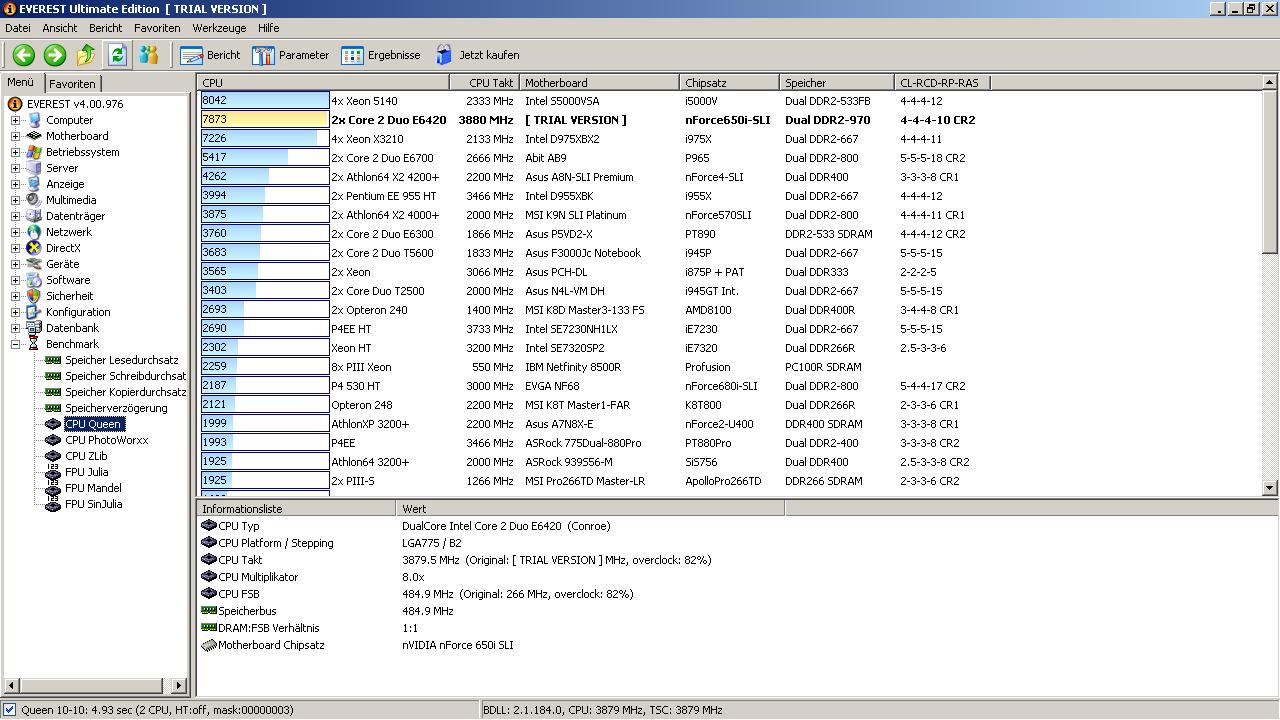
Task: Click the Motherboard tree icon
Action: [35, 136]
